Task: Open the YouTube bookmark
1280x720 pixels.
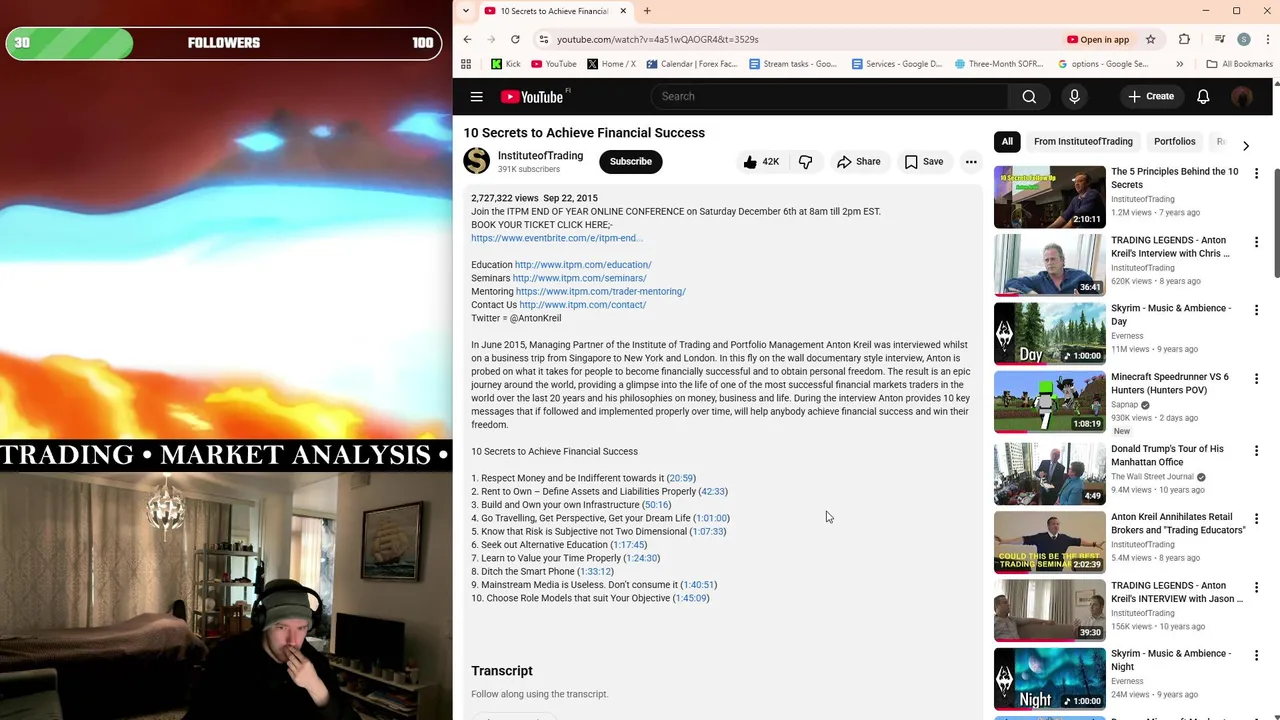Action: [x=553, y=64]
